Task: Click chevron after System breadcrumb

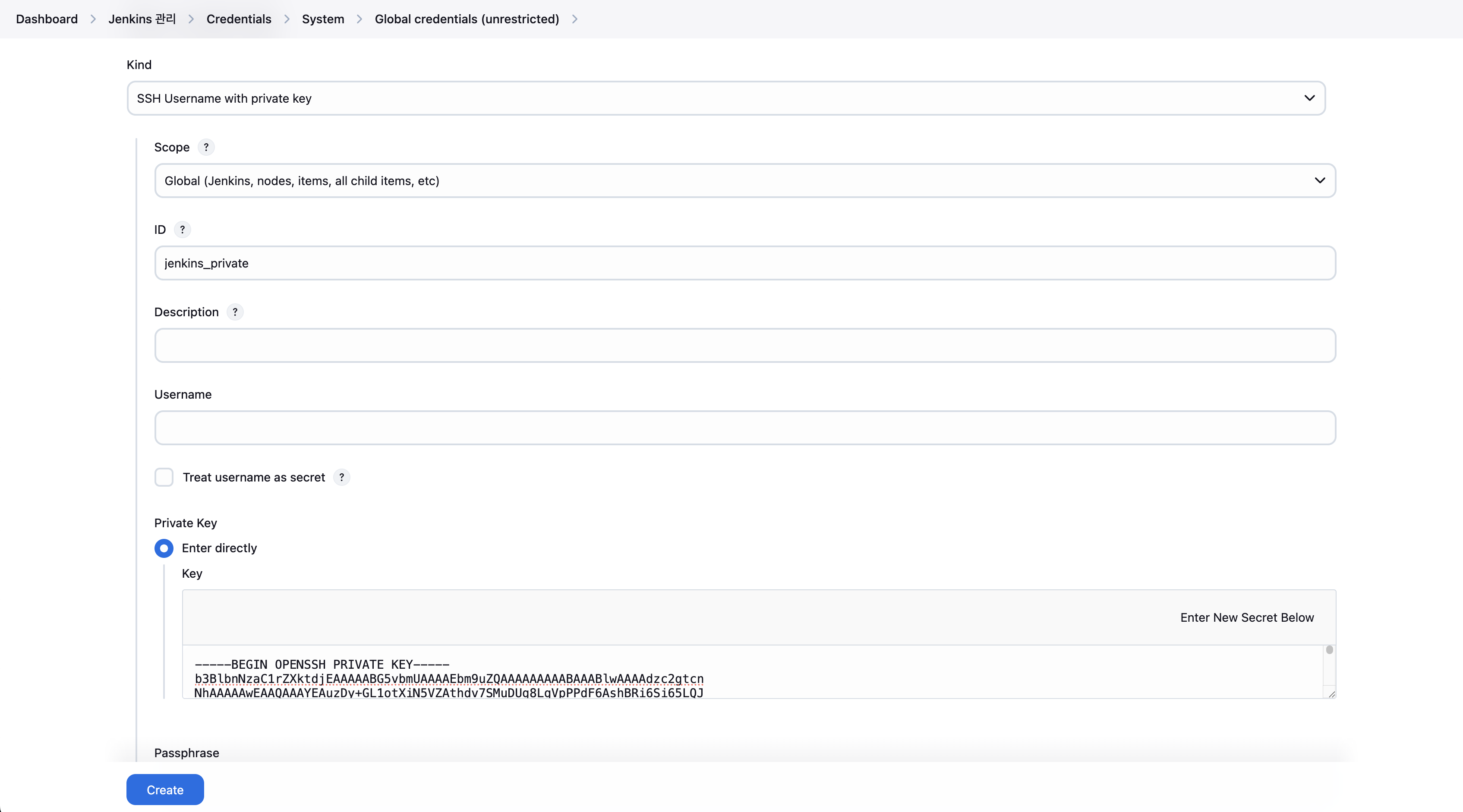Action: [359, 19]
